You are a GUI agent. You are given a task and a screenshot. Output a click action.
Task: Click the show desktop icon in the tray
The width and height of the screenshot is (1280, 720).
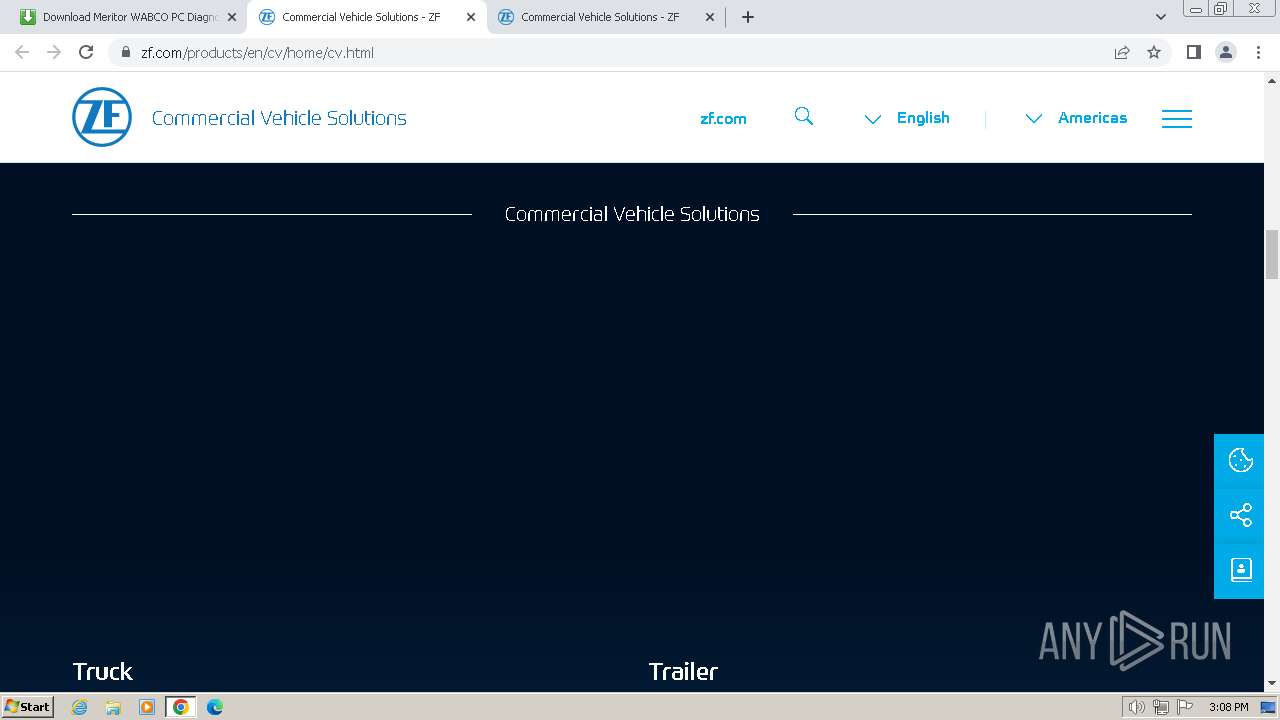[1268, 707]
